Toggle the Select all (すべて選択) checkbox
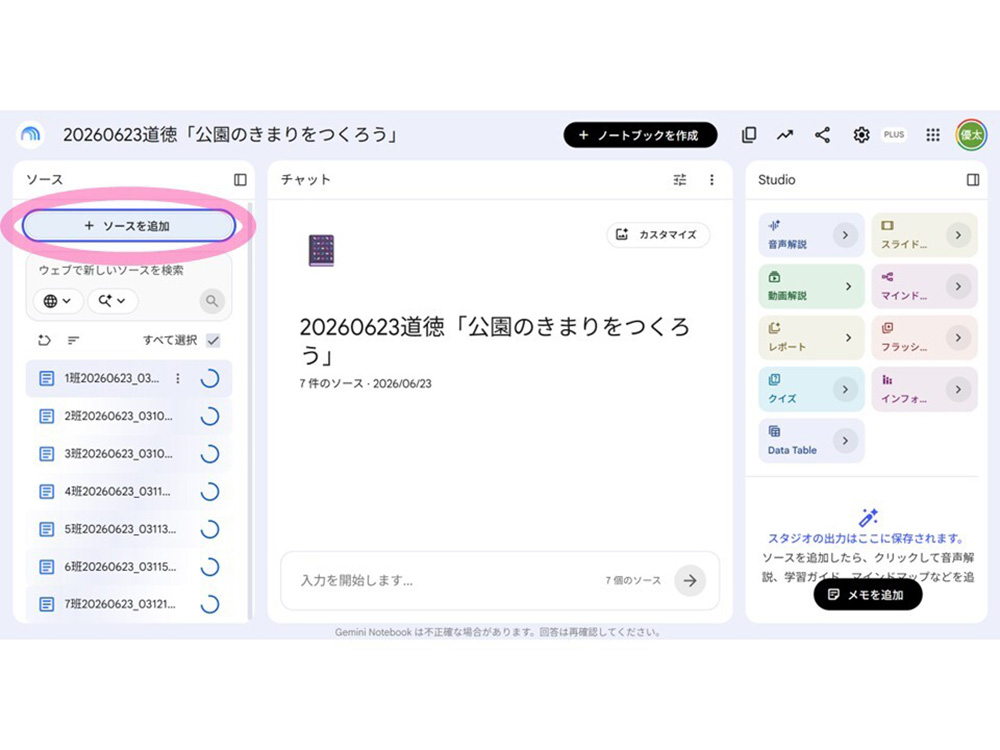The image size is (1000, 750). pos(214,340)
